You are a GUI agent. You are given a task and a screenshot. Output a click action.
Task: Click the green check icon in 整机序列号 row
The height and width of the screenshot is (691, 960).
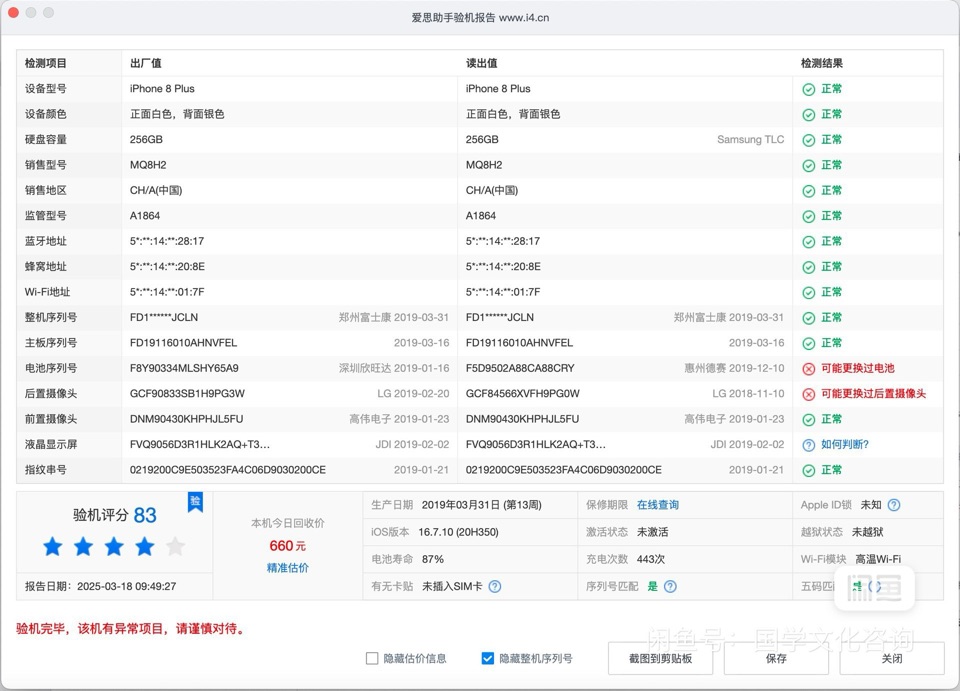pos(808,318)
